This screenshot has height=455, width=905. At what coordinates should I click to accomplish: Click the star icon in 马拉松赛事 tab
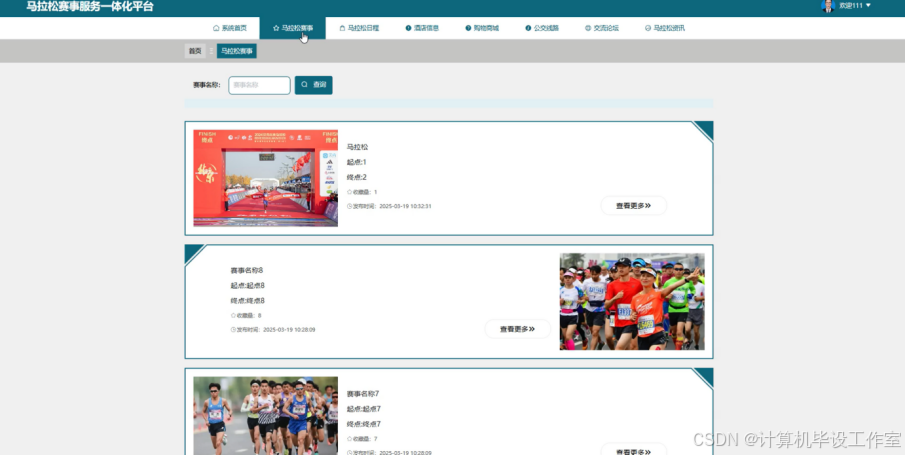point(276,28)
